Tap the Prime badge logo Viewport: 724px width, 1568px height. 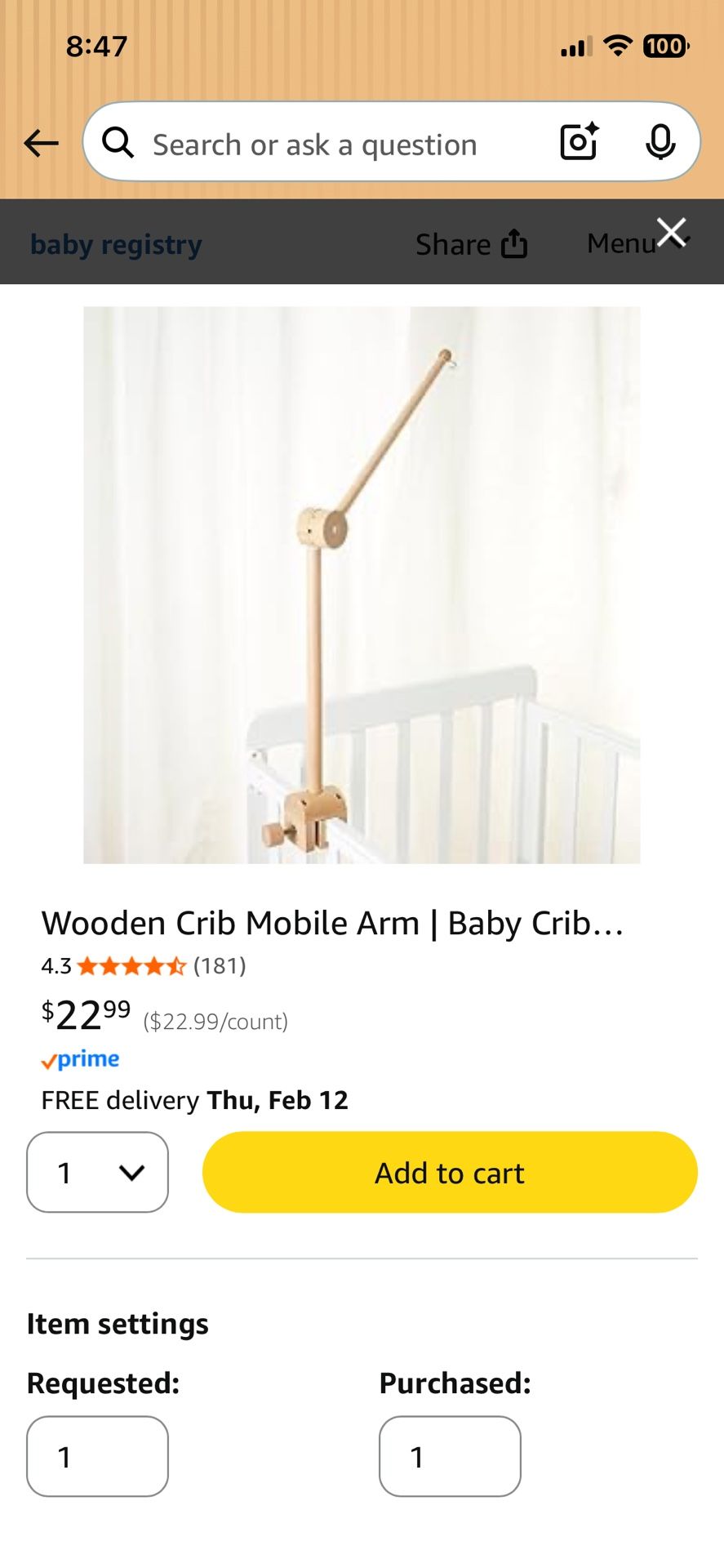point(80,1059)
